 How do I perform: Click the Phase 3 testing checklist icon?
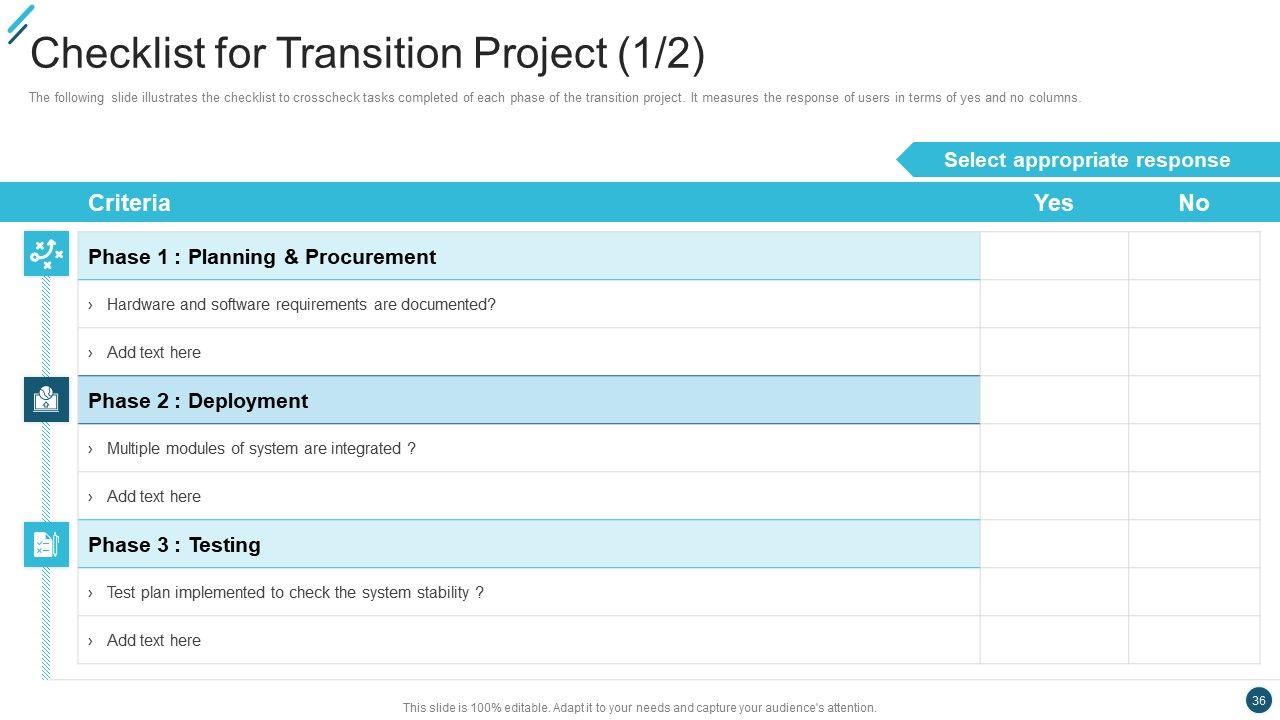[x=46, y=544]
